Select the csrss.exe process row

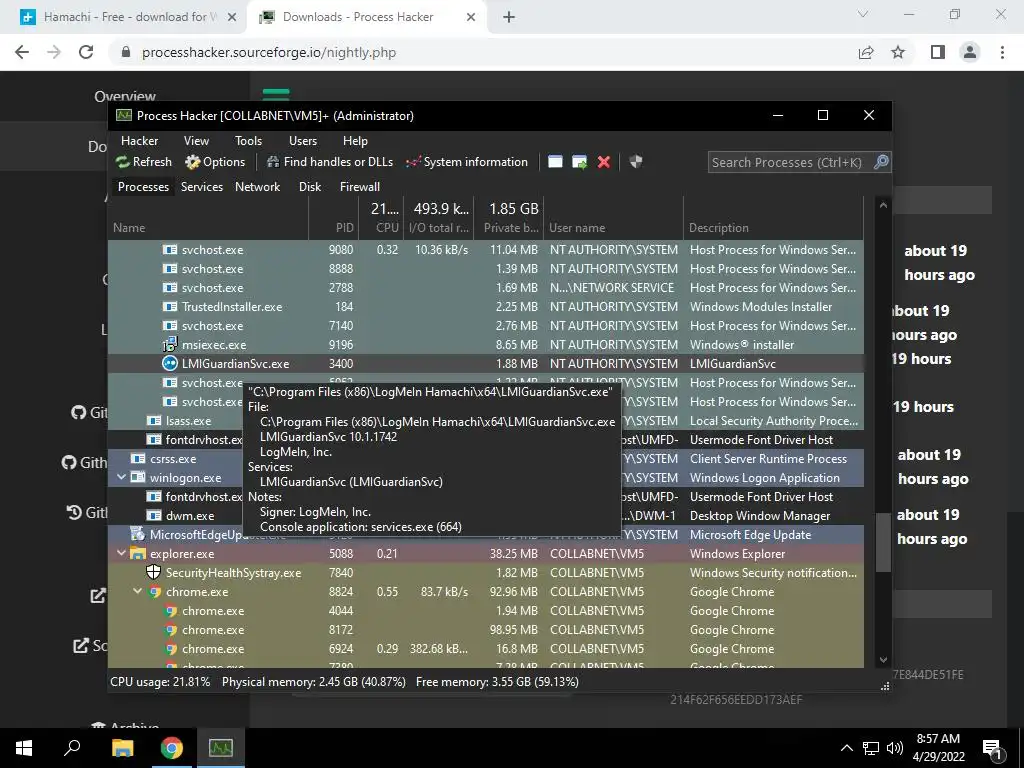485,458
